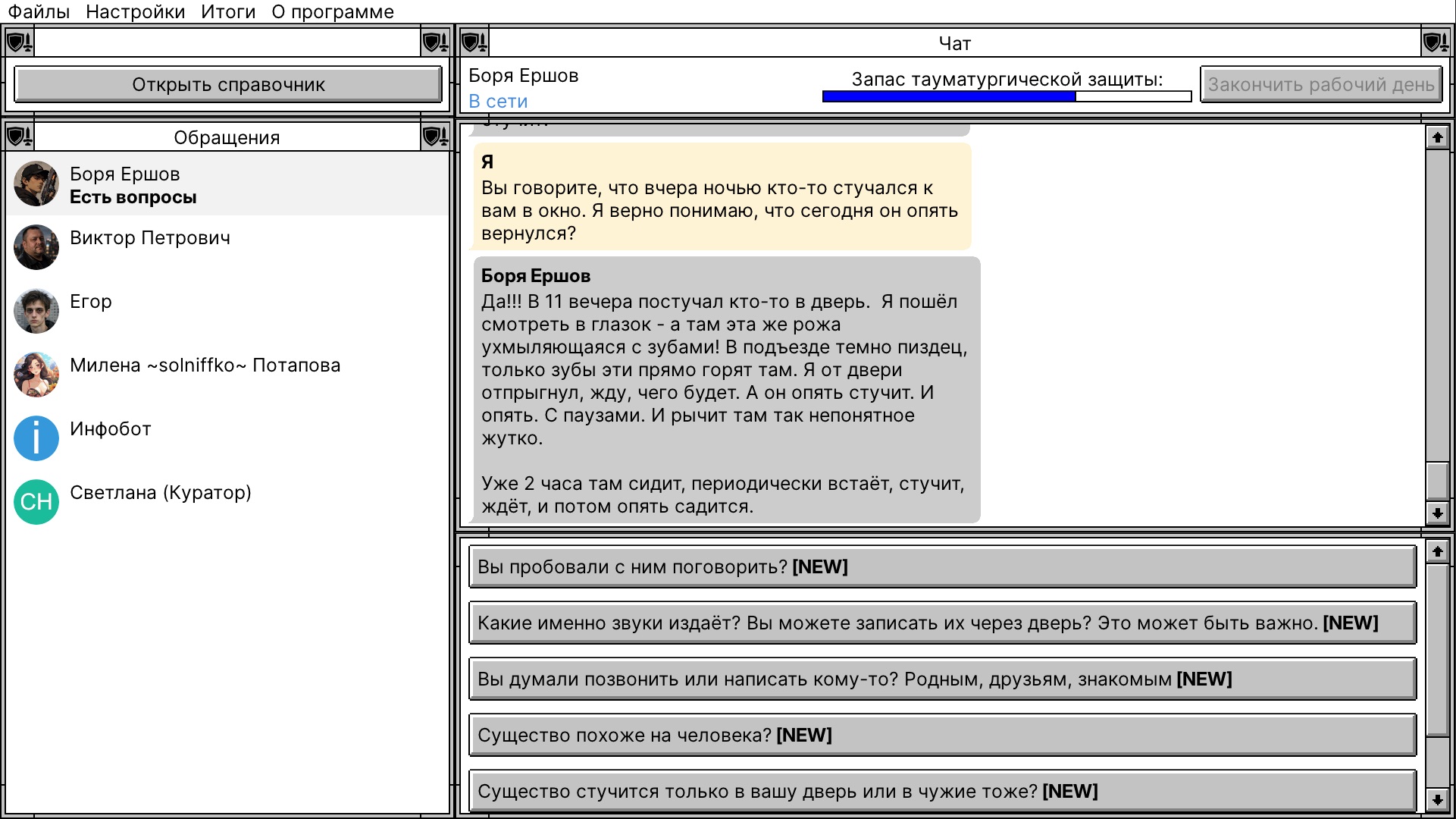
Task: Click chat scrollbar up arrow
Action: pos(1437,137)
